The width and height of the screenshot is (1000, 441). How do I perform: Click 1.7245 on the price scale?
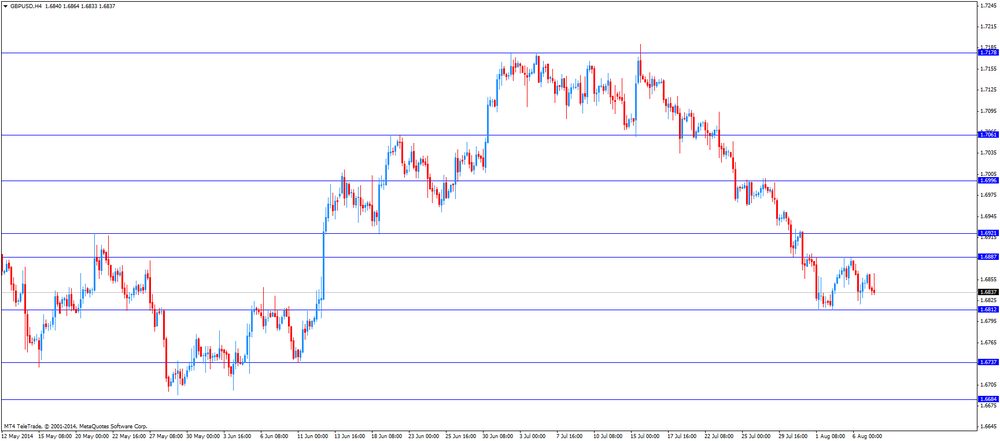[x=987, y=5]
